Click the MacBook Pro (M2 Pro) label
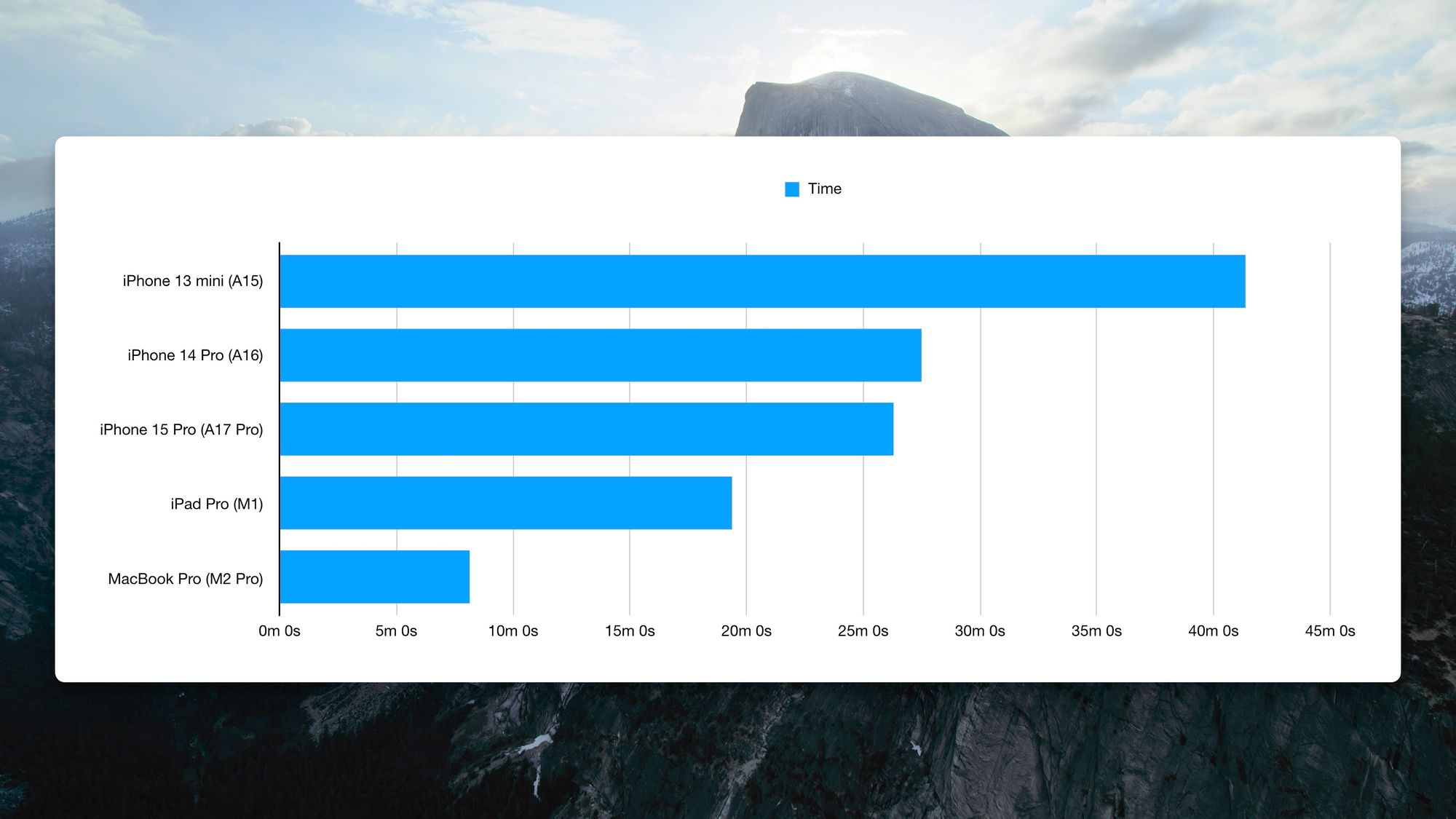Image resolution: width=1456 pixels, height=819 pixels. pos(186,579)
